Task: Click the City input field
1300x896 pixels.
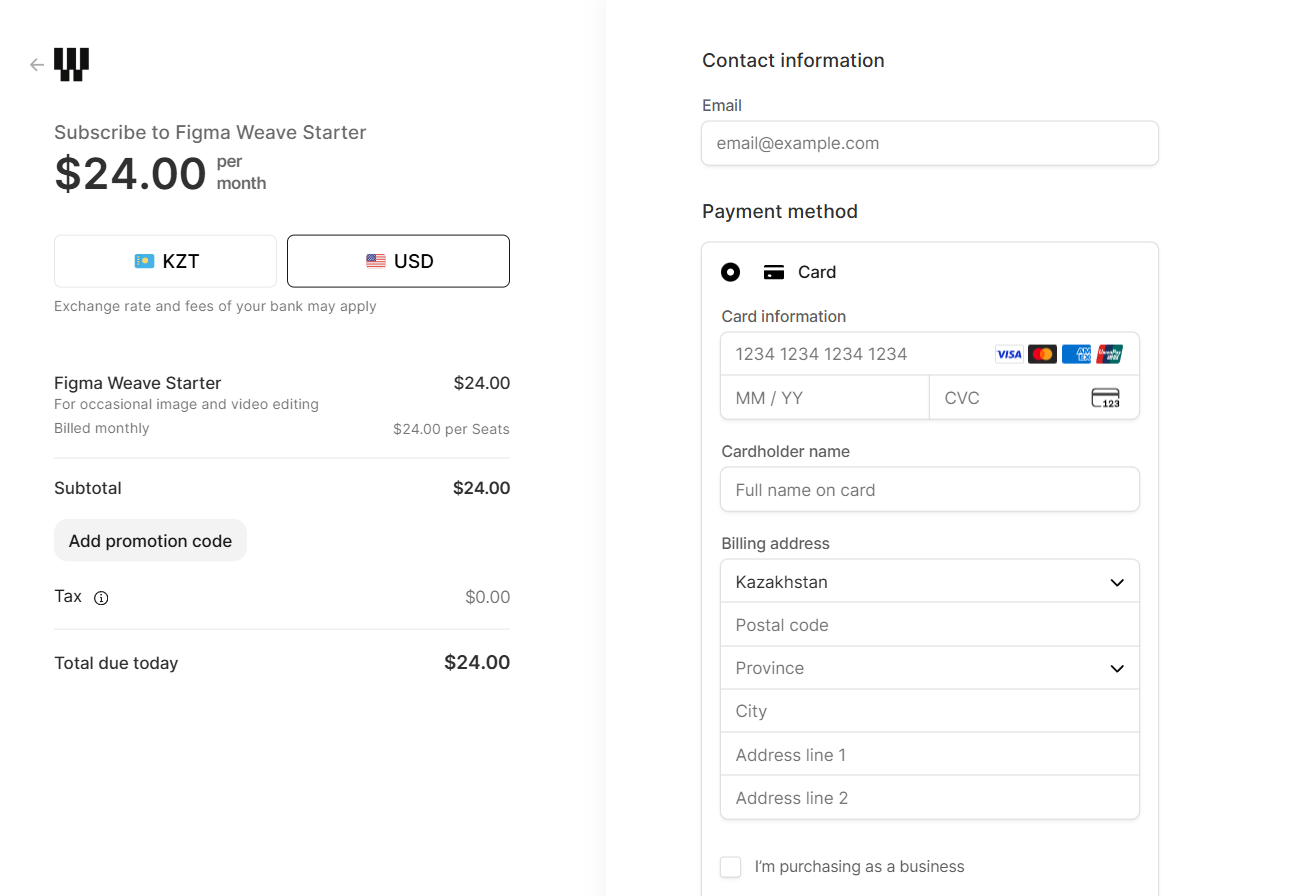Action: 930,711
